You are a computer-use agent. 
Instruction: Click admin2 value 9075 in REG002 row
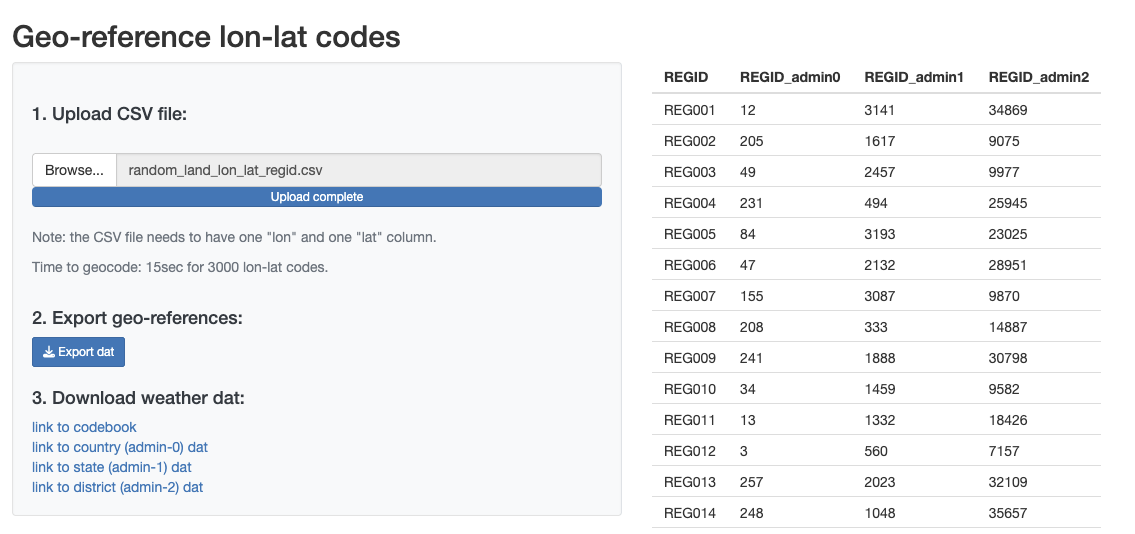(x=1004, y=141)
